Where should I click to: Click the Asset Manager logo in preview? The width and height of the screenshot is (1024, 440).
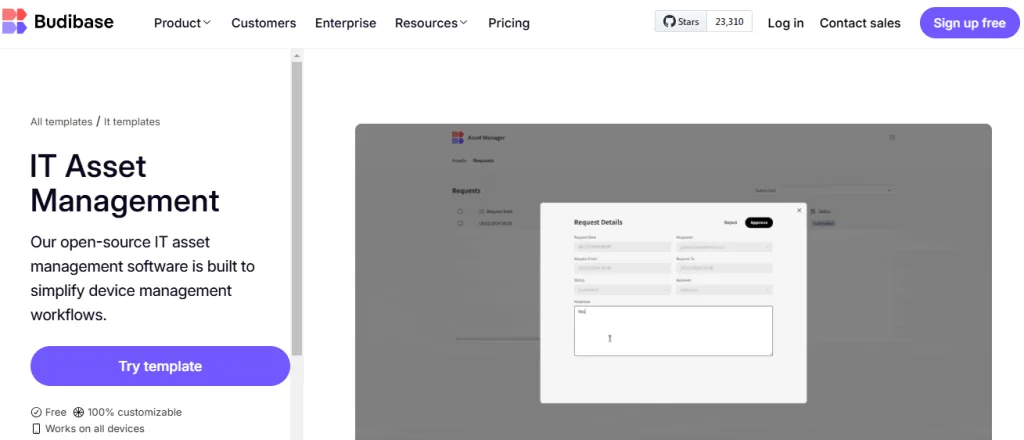point(458,137)
